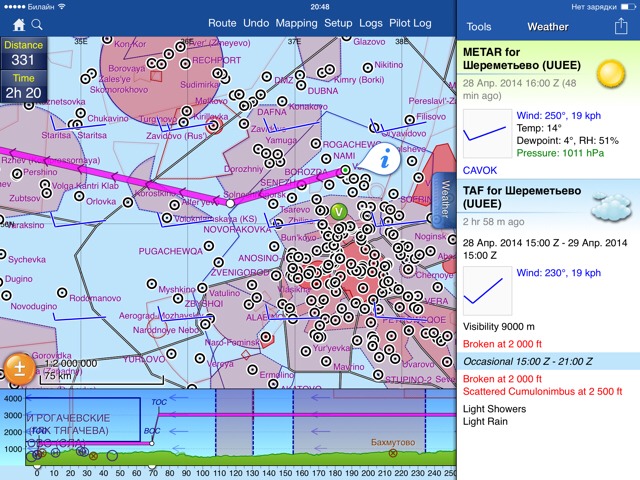Image resolution: width=640 pixels, height=480 pixels.
Task: Select the Weather tab
Action: (547, 27)
